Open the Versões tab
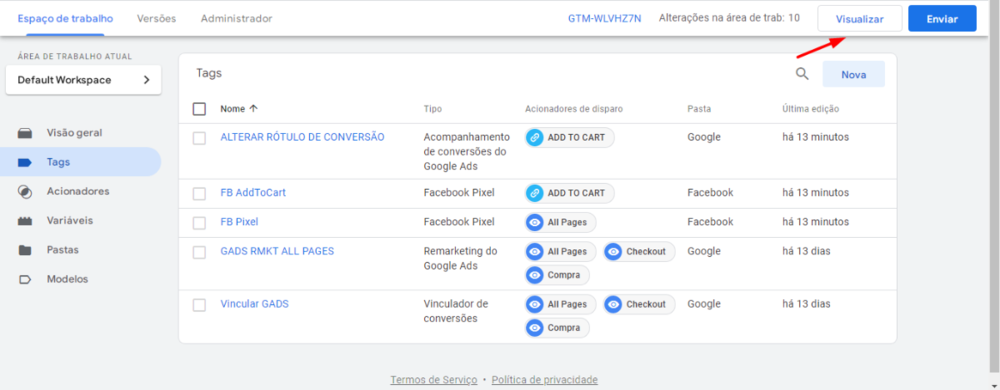The image size is (1000, 390). click(156, 18)
